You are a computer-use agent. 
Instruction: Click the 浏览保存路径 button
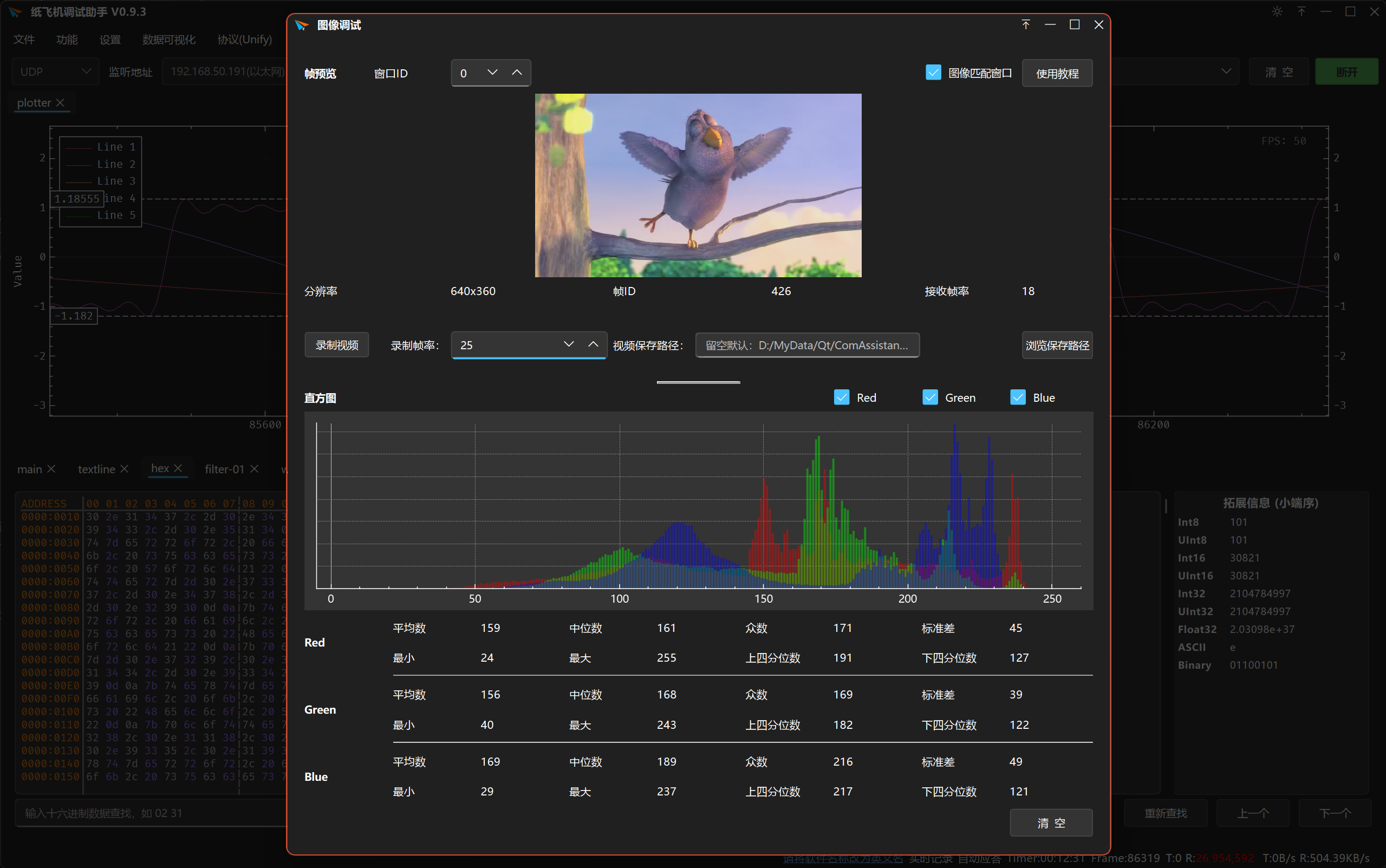point(1057,345)
